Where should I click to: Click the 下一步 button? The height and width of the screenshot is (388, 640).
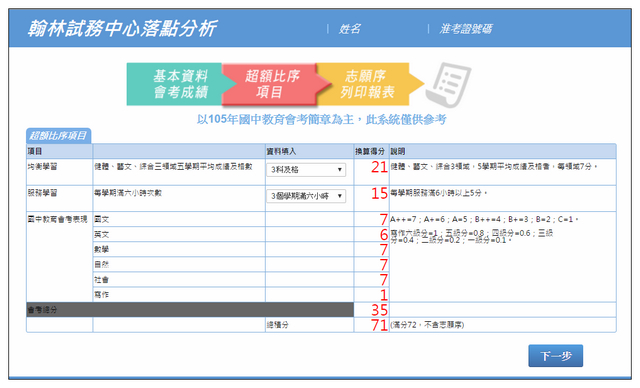[x=556, y=356]
